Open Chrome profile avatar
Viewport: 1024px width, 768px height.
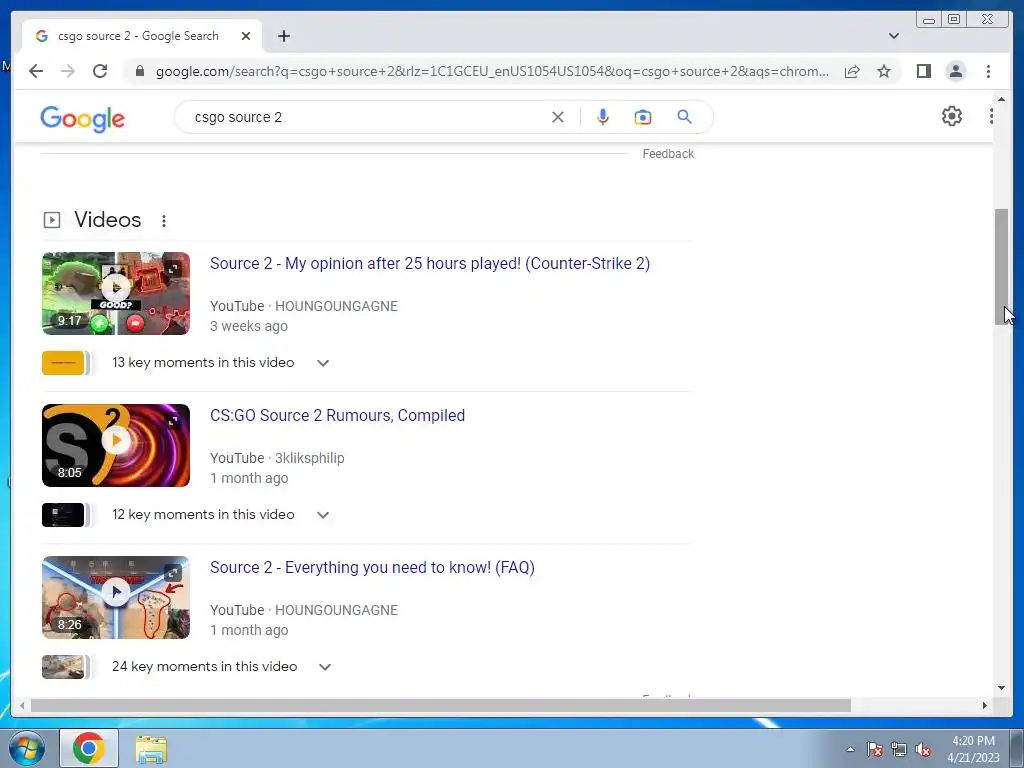(x=955, y=71)
